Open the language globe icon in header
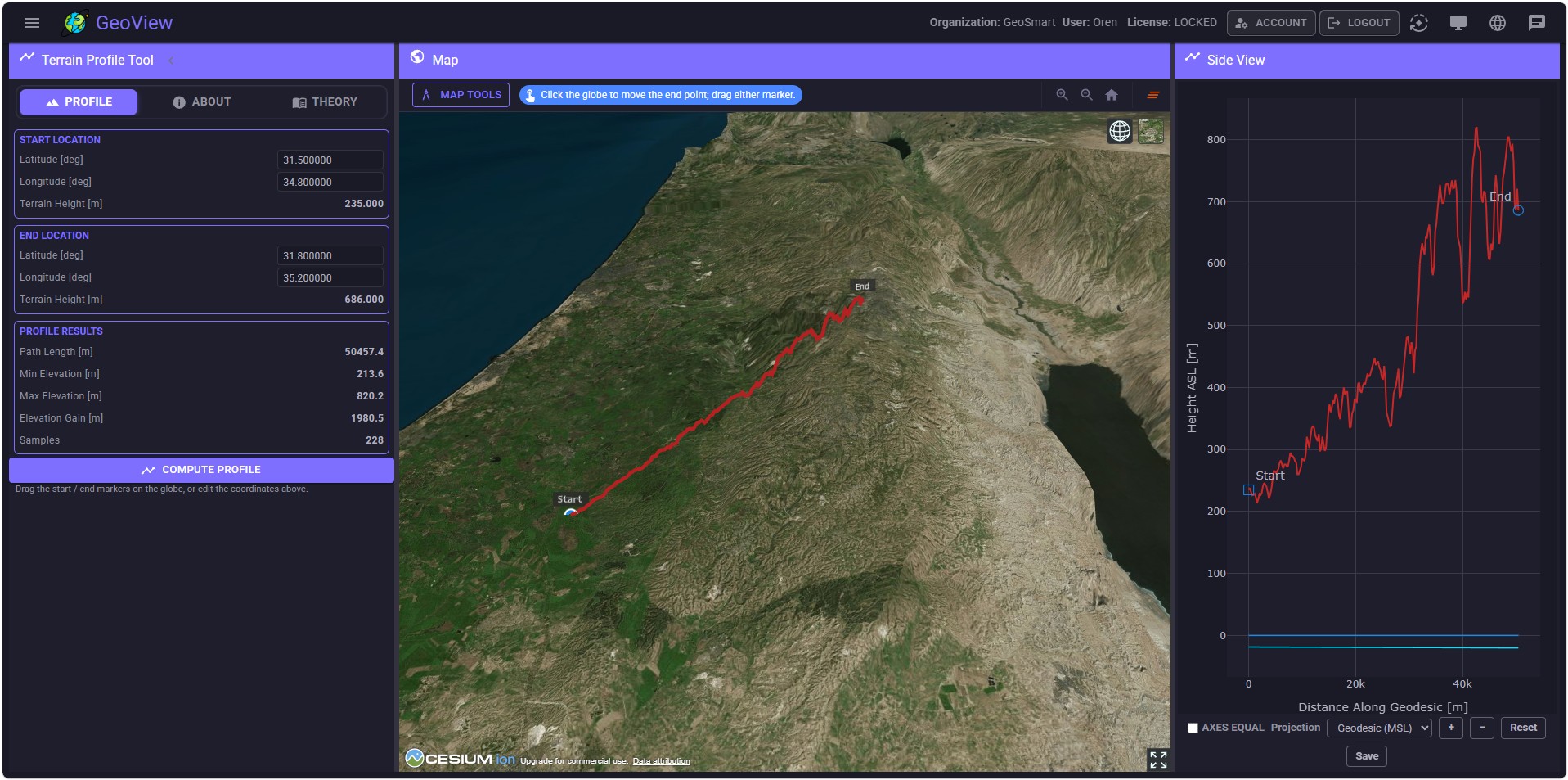This screenshot has height=780, width=1568. pyautogui.click(x=1498, y=23)
